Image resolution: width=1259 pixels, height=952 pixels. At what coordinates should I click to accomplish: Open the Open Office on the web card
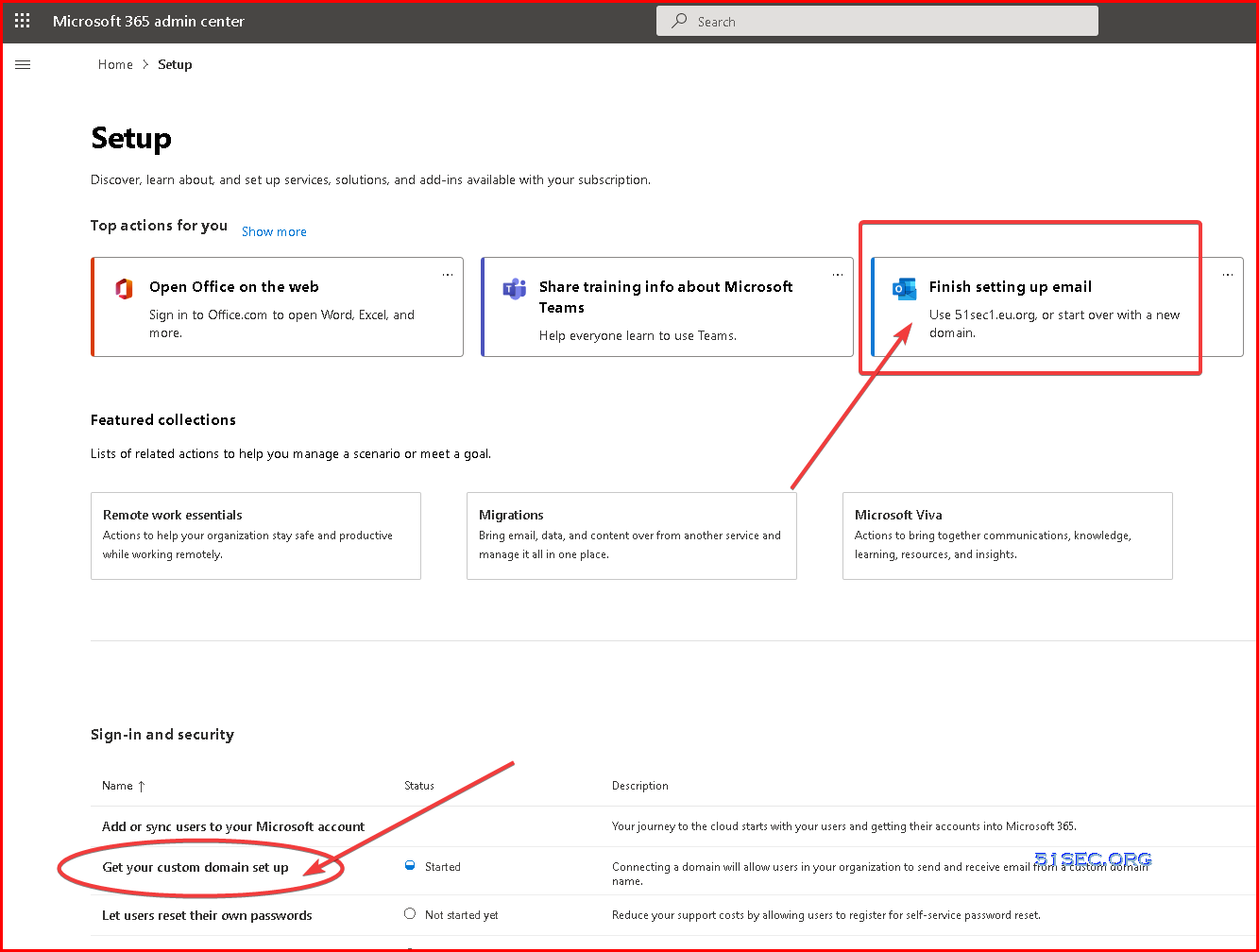(278, 307)
